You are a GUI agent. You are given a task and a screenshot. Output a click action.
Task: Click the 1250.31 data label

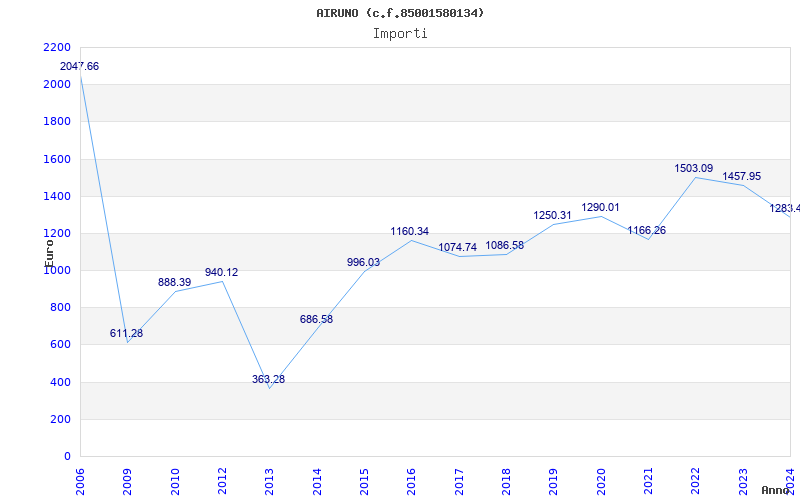[553, 215]
